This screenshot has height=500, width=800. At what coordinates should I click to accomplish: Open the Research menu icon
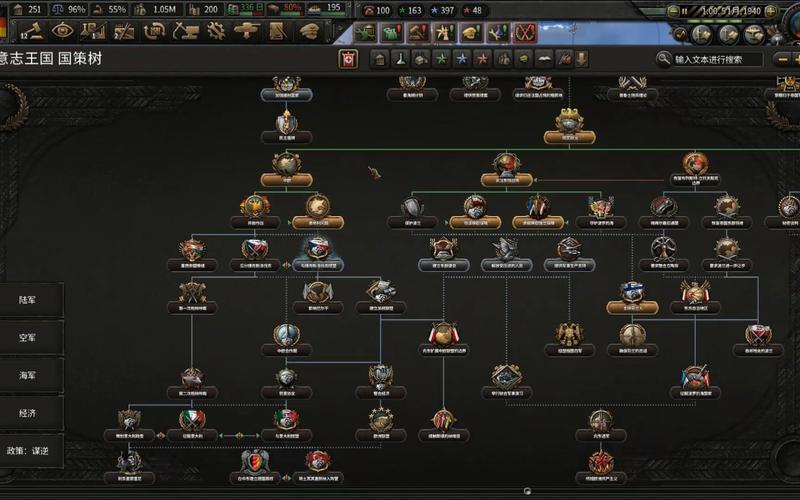tap(93, 31)
